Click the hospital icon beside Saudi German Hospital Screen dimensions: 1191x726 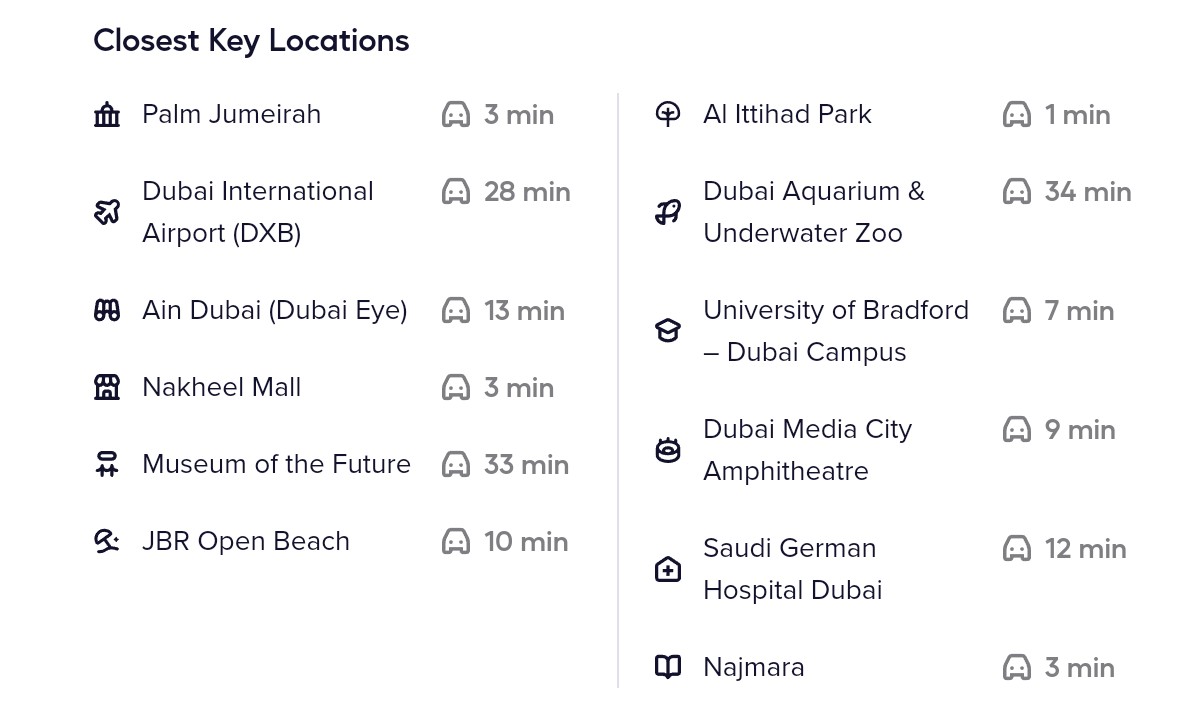click(668, 570)
